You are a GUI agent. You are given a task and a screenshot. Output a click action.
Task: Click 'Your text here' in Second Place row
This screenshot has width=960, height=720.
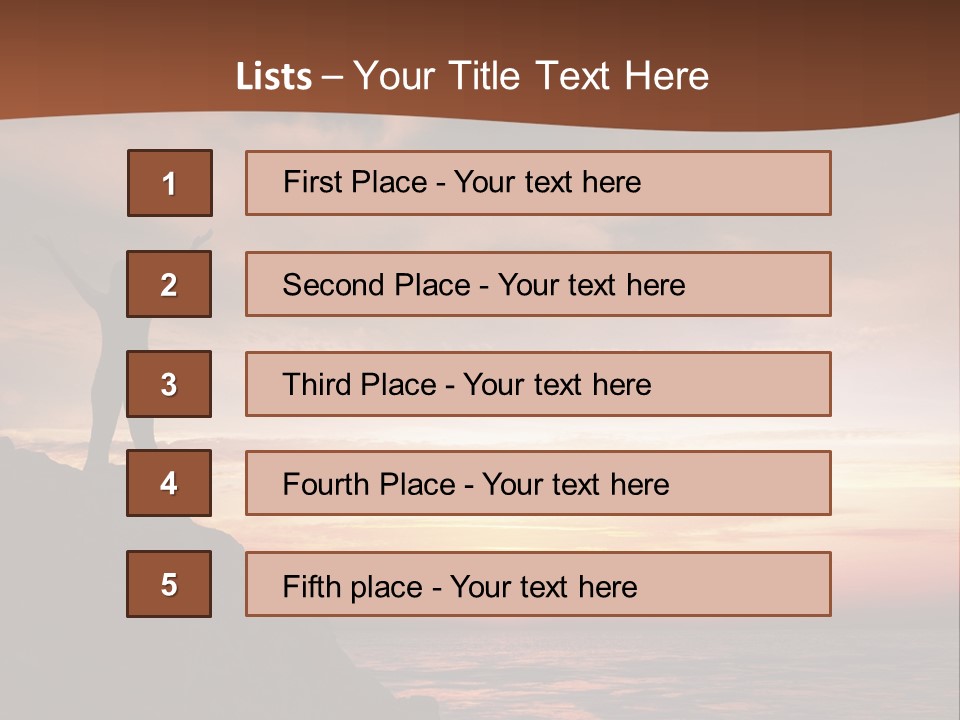591,285
